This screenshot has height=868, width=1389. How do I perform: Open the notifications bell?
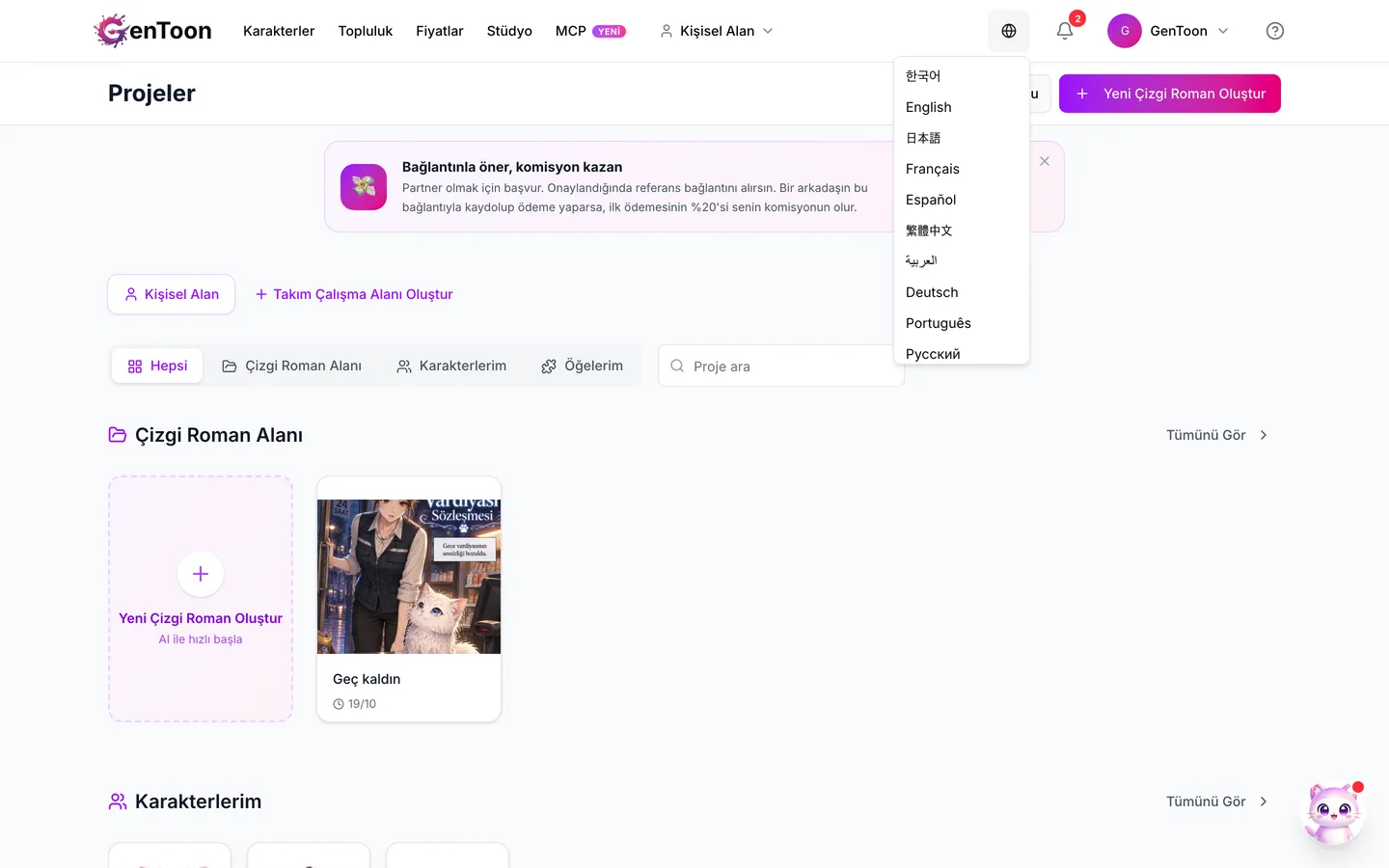coord(1065,31)
